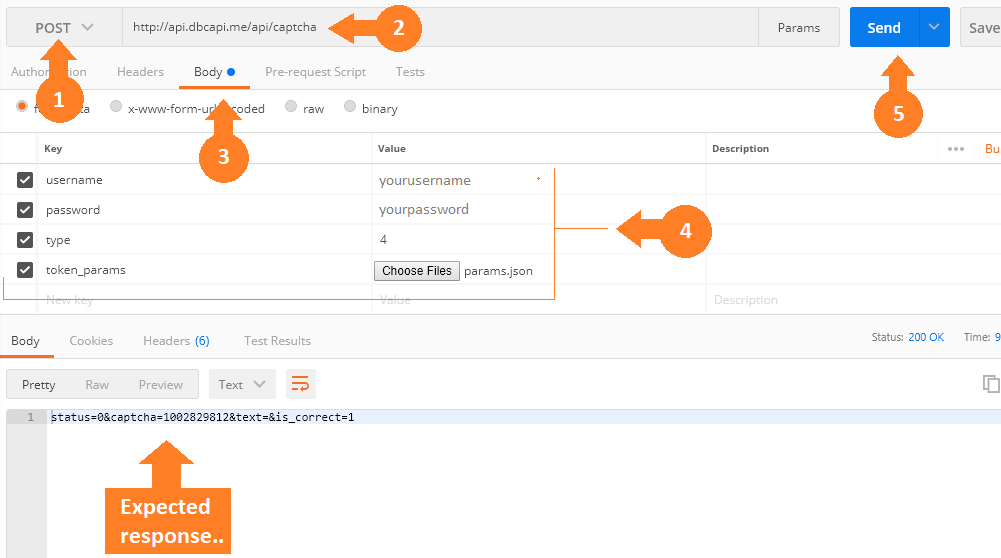Click the Send button

(883, 28)
